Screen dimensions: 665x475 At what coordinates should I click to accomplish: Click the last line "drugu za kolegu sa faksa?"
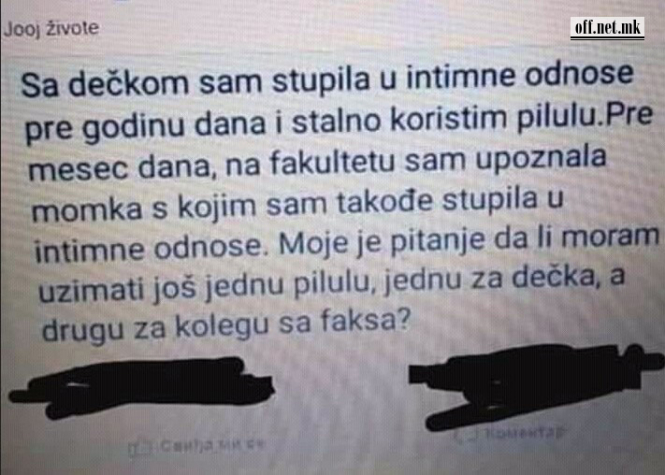[x=227, y=325]
